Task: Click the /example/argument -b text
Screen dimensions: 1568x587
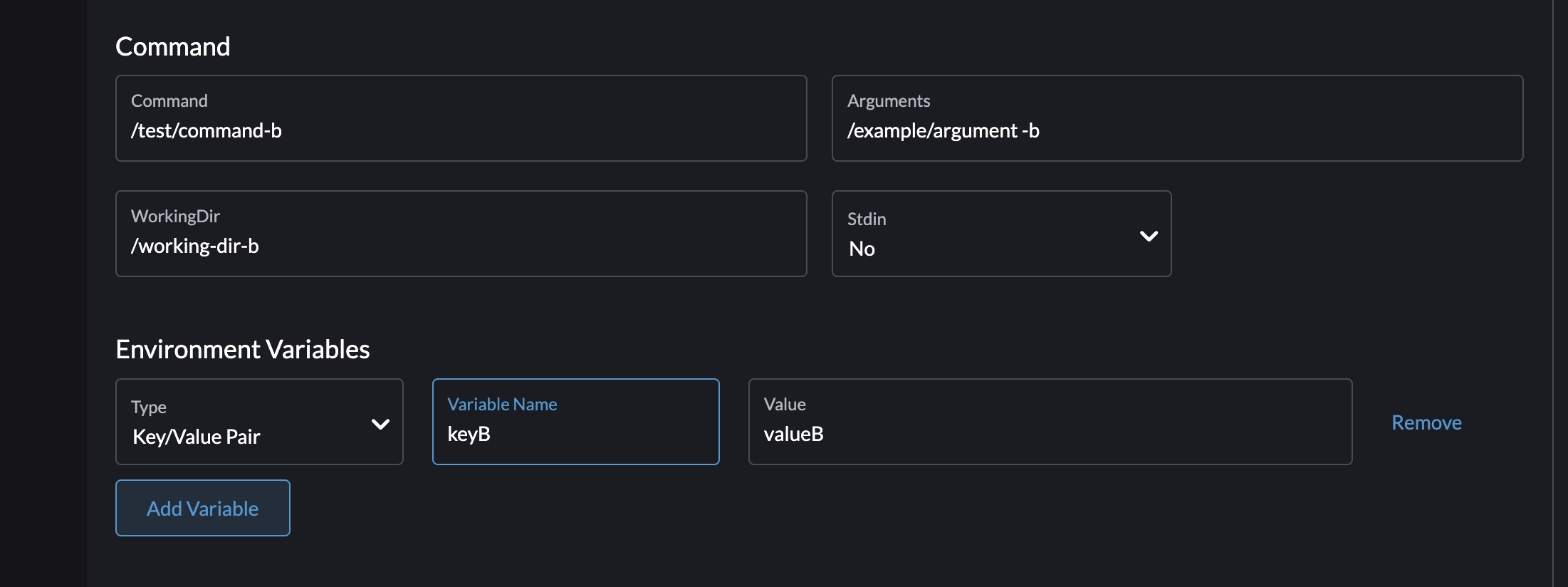Action: [944, 130]
